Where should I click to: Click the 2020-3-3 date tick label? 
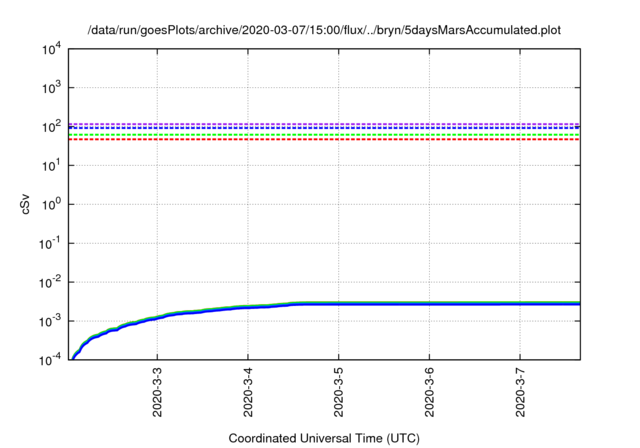click(x=157, y=392)
